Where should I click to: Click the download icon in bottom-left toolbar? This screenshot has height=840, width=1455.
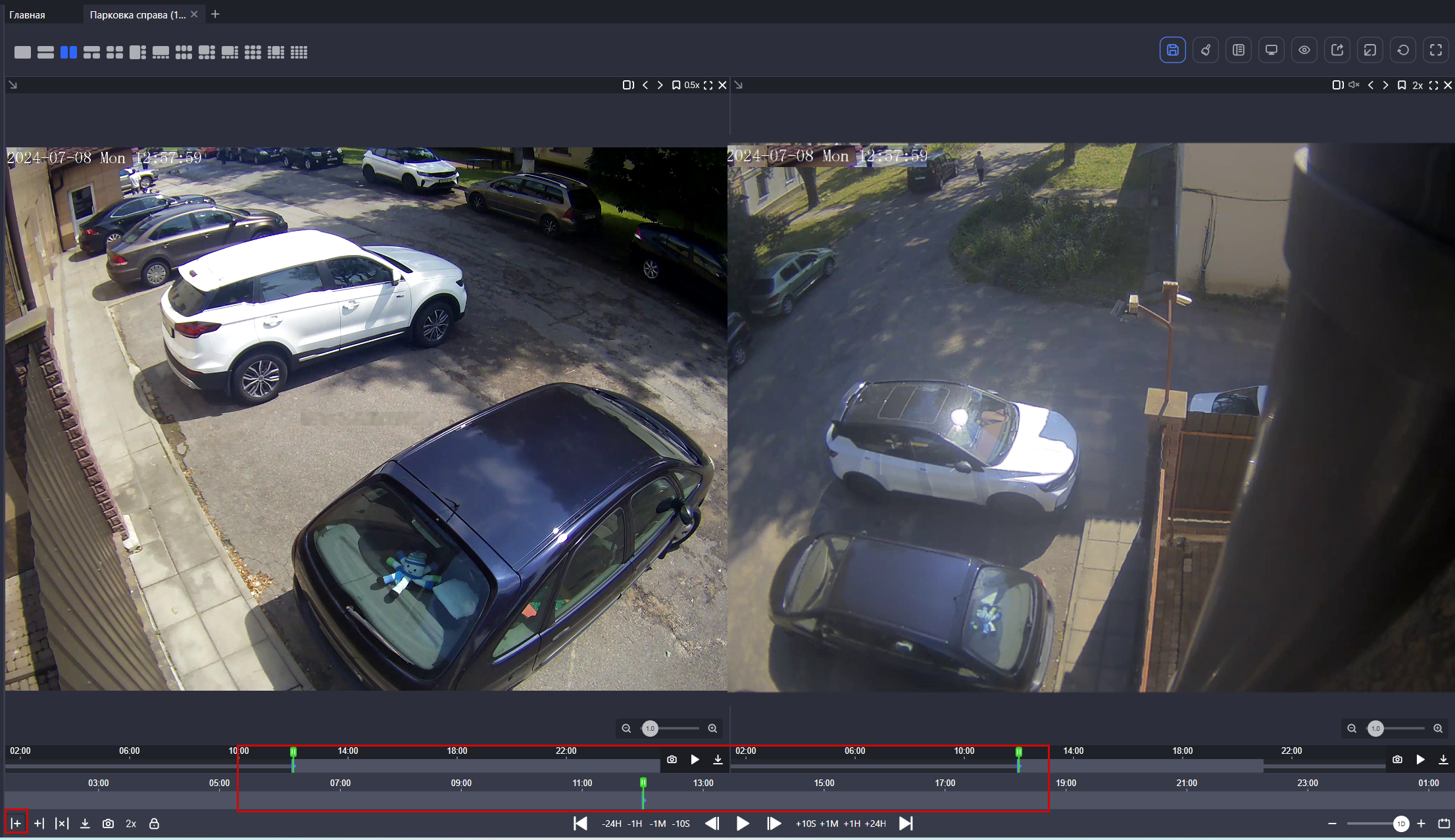(85, 824)
